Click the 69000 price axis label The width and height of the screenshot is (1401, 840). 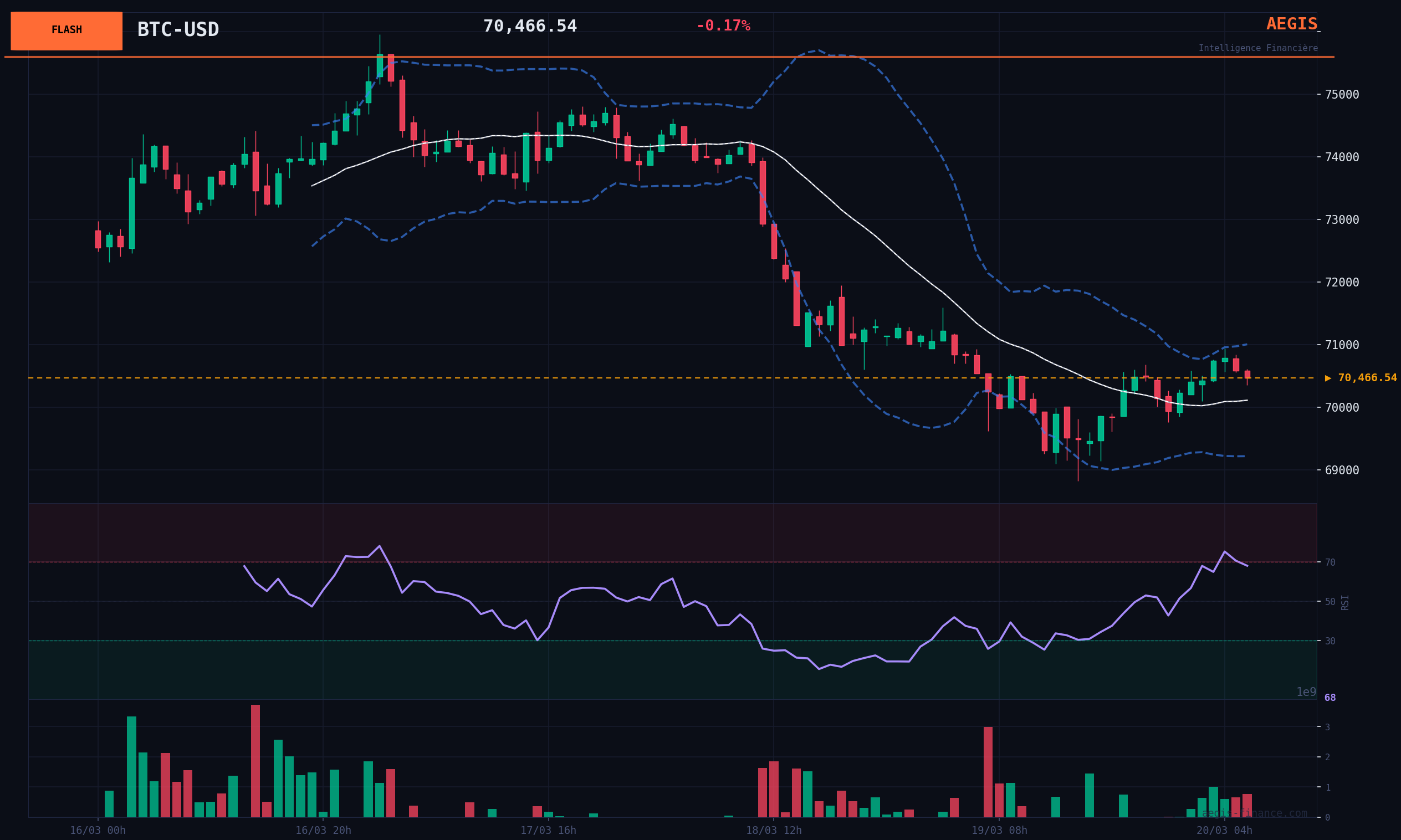1342,470
